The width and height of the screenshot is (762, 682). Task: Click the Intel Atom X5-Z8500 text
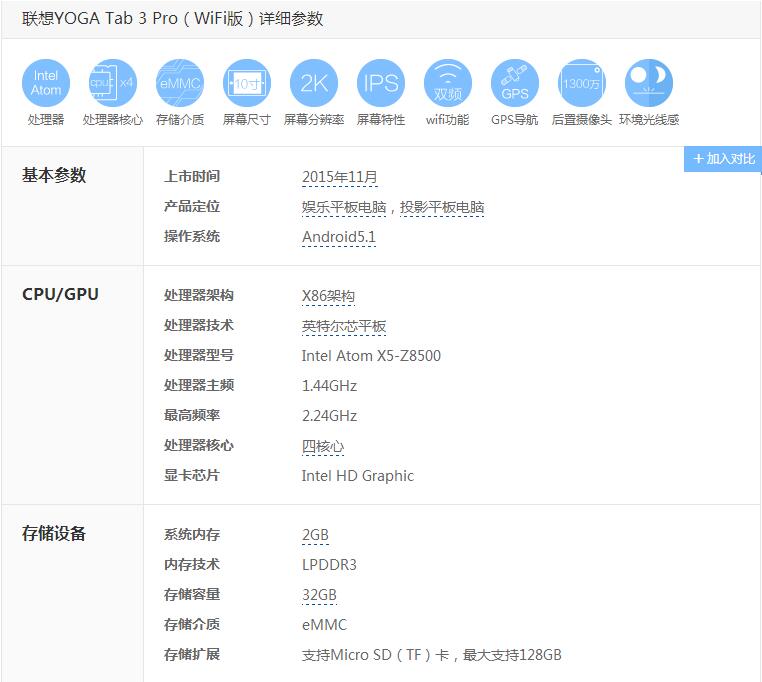(371, 356)
